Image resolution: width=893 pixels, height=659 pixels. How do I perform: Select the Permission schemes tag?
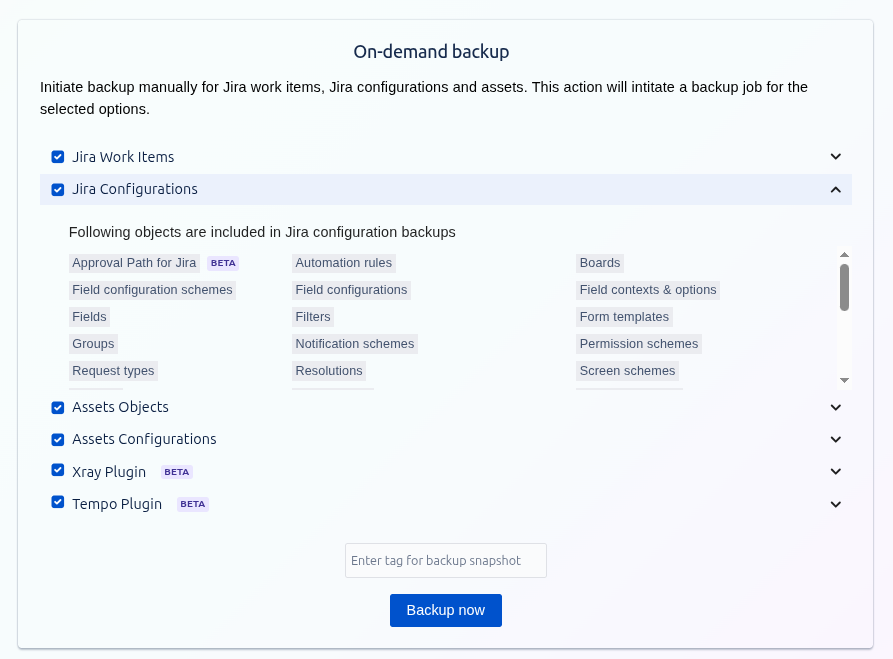click(x=638, y=344)
